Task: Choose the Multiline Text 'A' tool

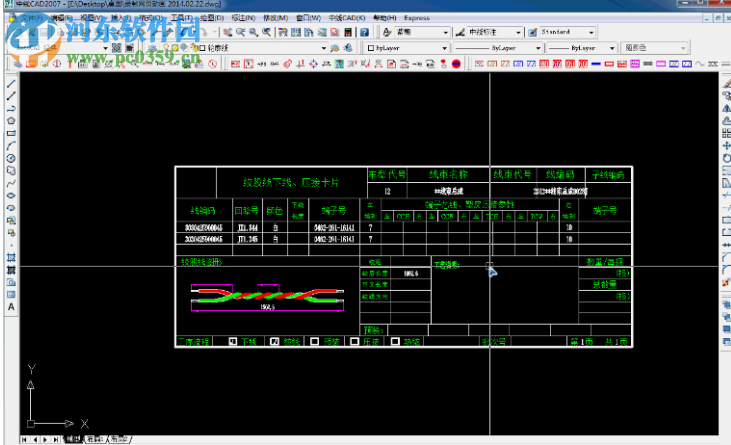Action: (x=11, y=306)
